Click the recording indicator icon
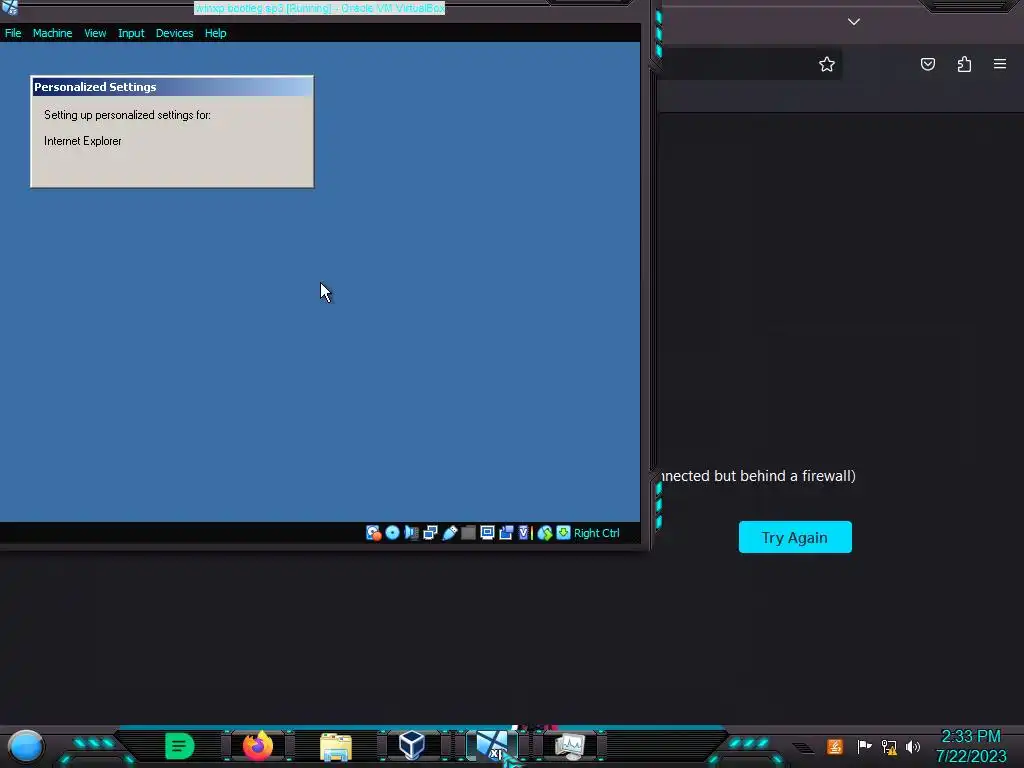Viewport: 1024px width, 768px height. coord(506,533)
